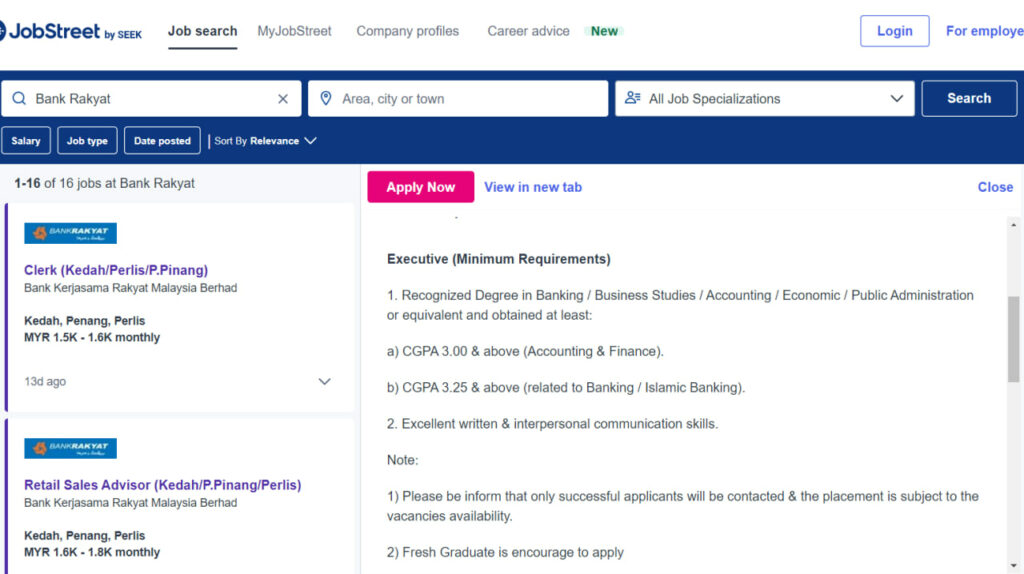Open the JobStreet by SEEK logo
The height and width of the screenshot is (574, 1024).
71,31
